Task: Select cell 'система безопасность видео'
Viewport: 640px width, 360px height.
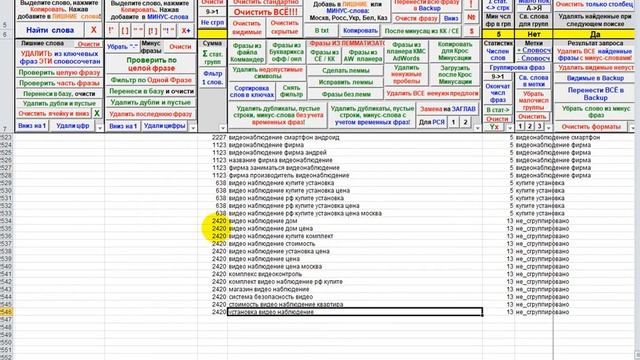Action: point(355,297)
